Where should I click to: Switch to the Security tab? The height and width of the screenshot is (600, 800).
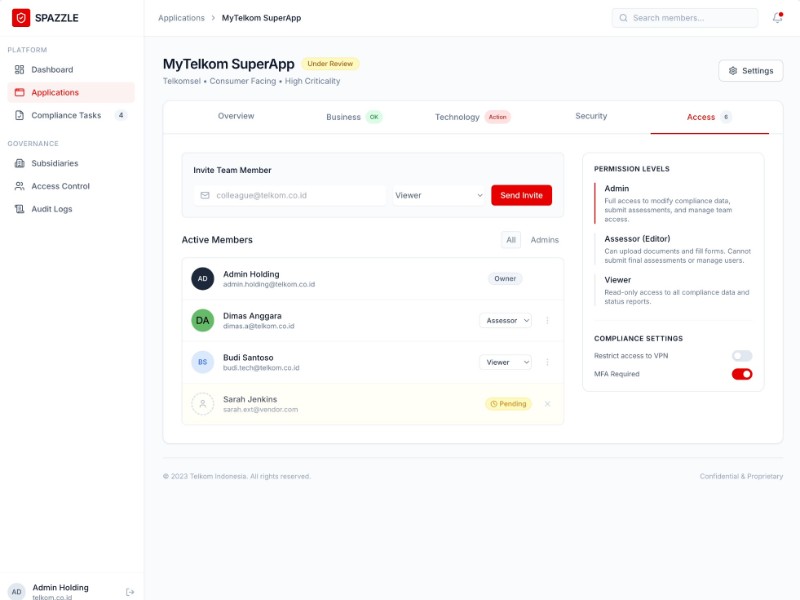point(591,117)
